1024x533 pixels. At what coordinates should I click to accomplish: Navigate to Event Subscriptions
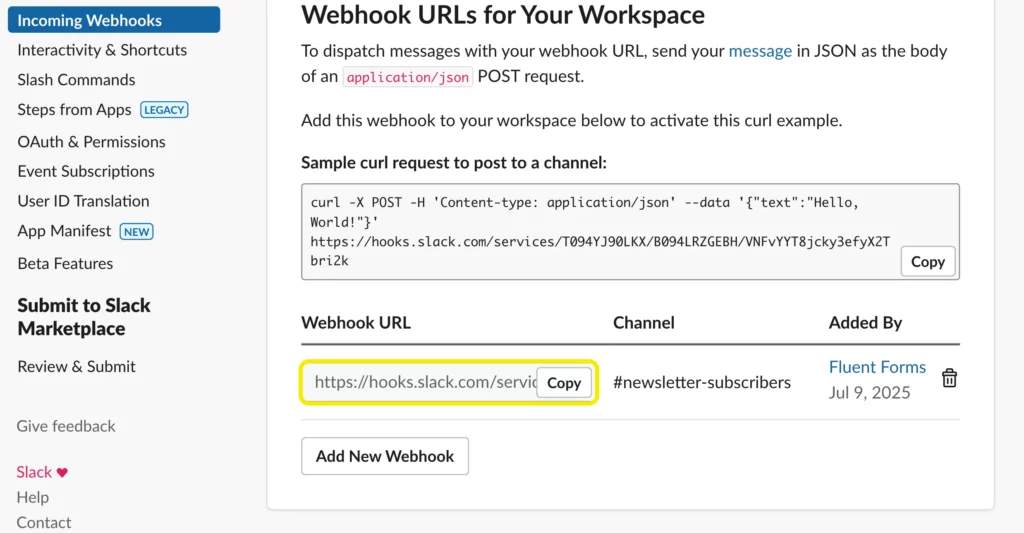tap(86, 171)
